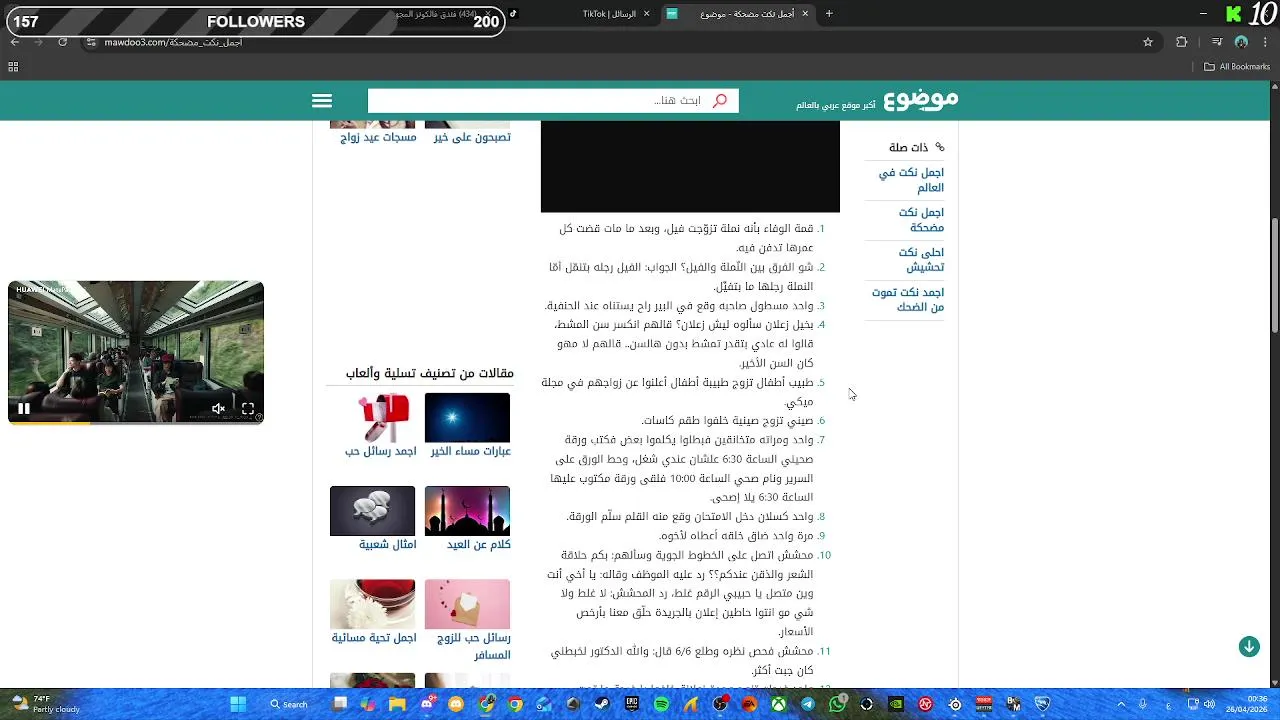Open EA app from taskbar

click(x=749, y=704)
